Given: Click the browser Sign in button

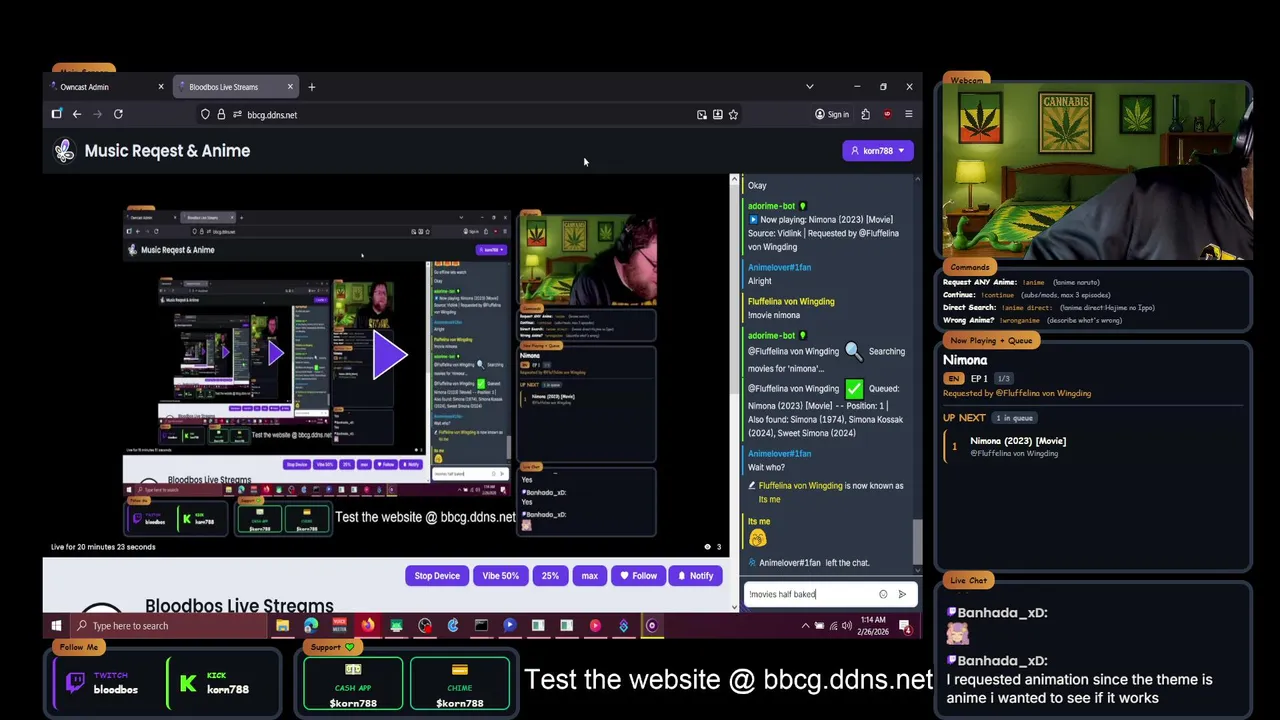Looking at the screenshot, I should [832, 115].
